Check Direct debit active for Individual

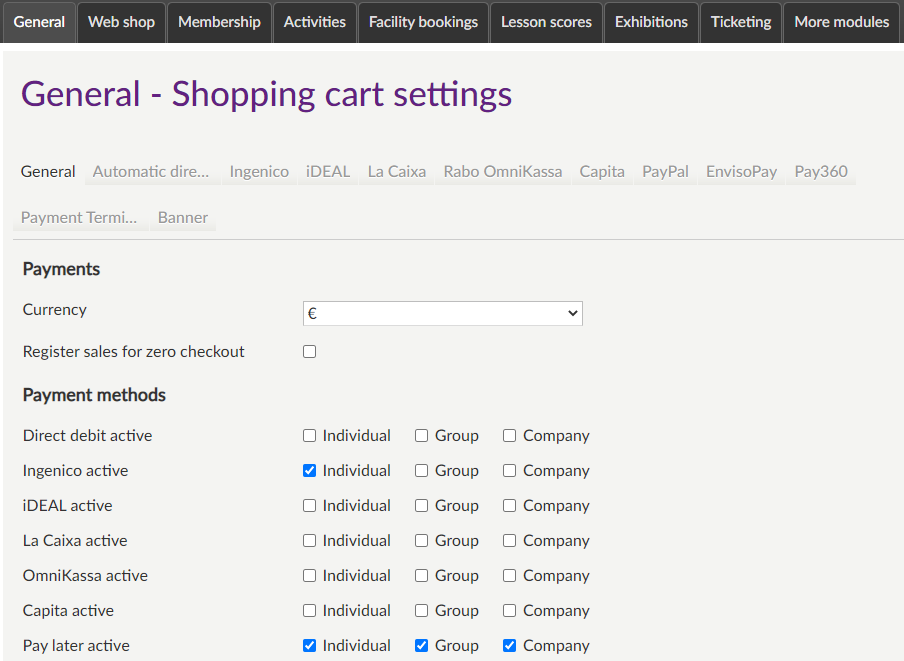[x=310, y=436]
